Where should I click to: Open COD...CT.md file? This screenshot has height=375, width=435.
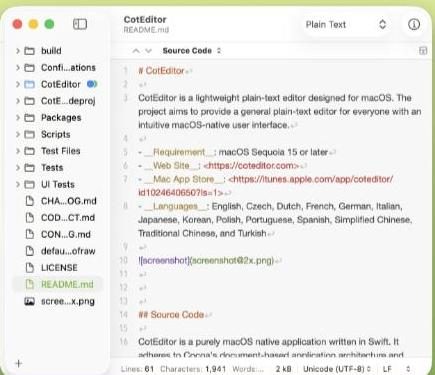(x=68, y=217)
